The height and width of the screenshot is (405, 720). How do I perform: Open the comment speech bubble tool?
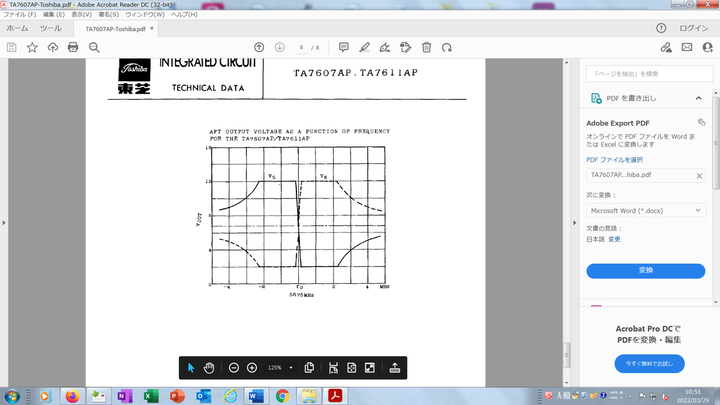point(343,47)
